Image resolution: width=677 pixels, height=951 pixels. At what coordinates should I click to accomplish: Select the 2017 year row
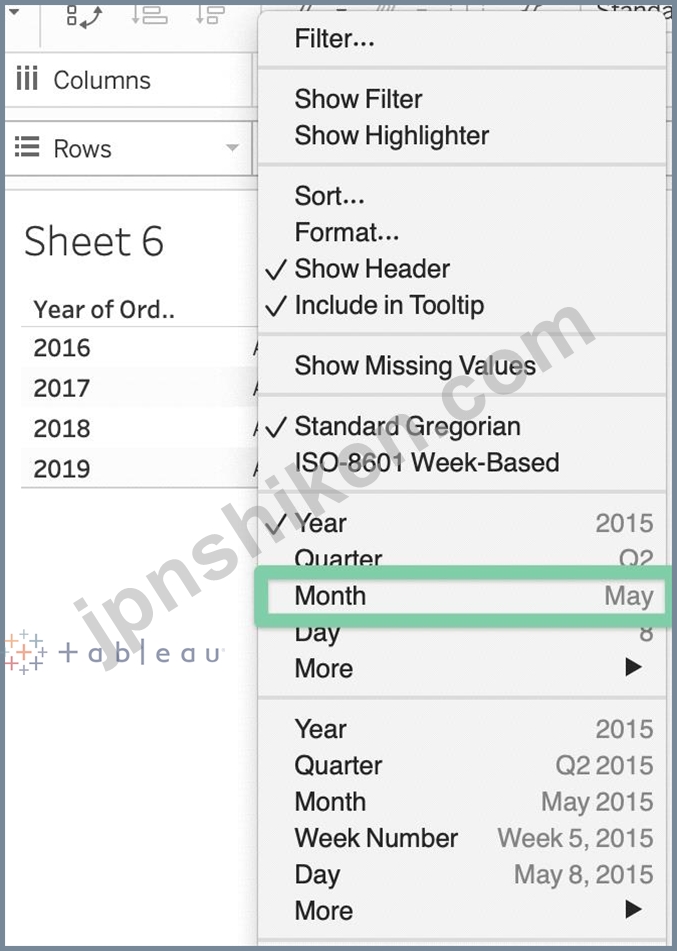point(62,388)
